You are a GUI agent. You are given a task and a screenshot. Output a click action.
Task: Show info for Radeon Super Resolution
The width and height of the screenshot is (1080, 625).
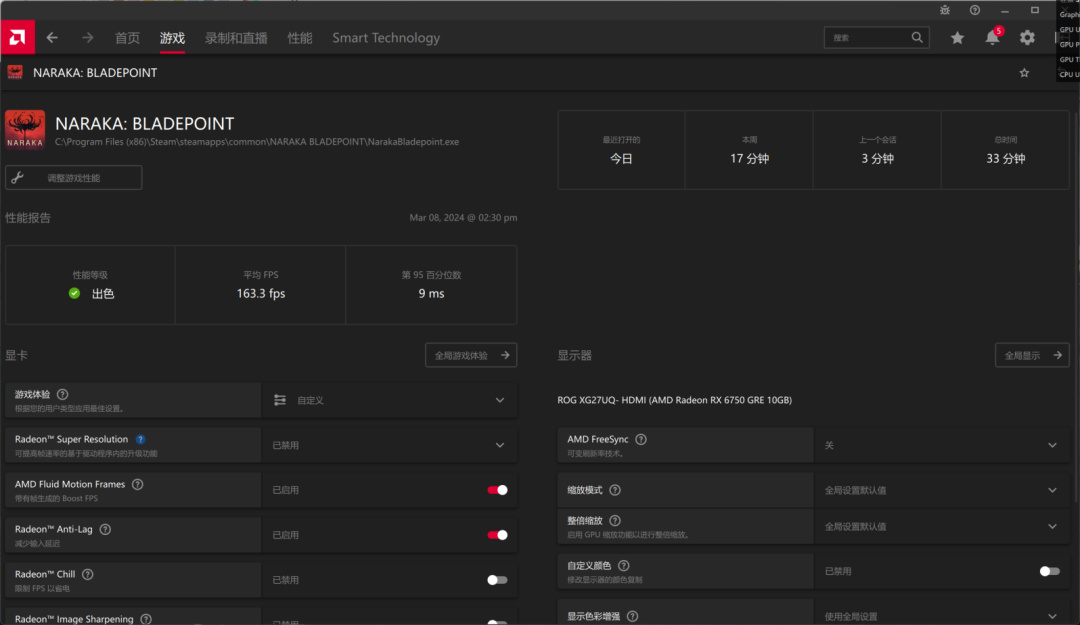(x=141, y=439)
